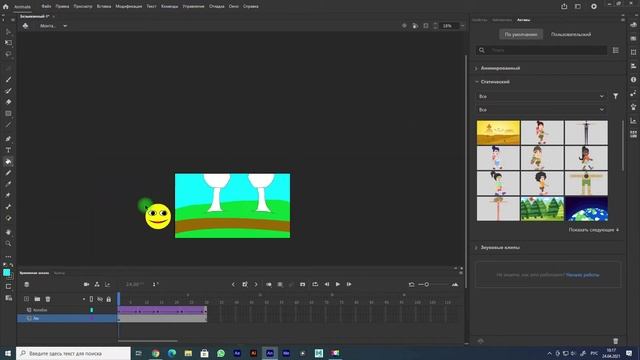Switch to the Свойства tab
The height and width of the screenshot is (360, 640).
[480, 20]
